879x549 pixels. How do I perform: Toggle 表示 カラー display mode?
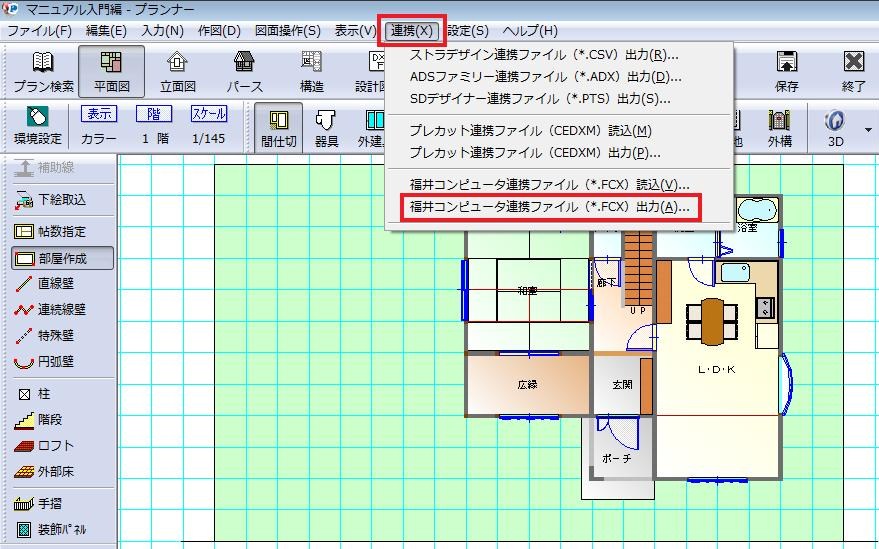coord(99,127)
